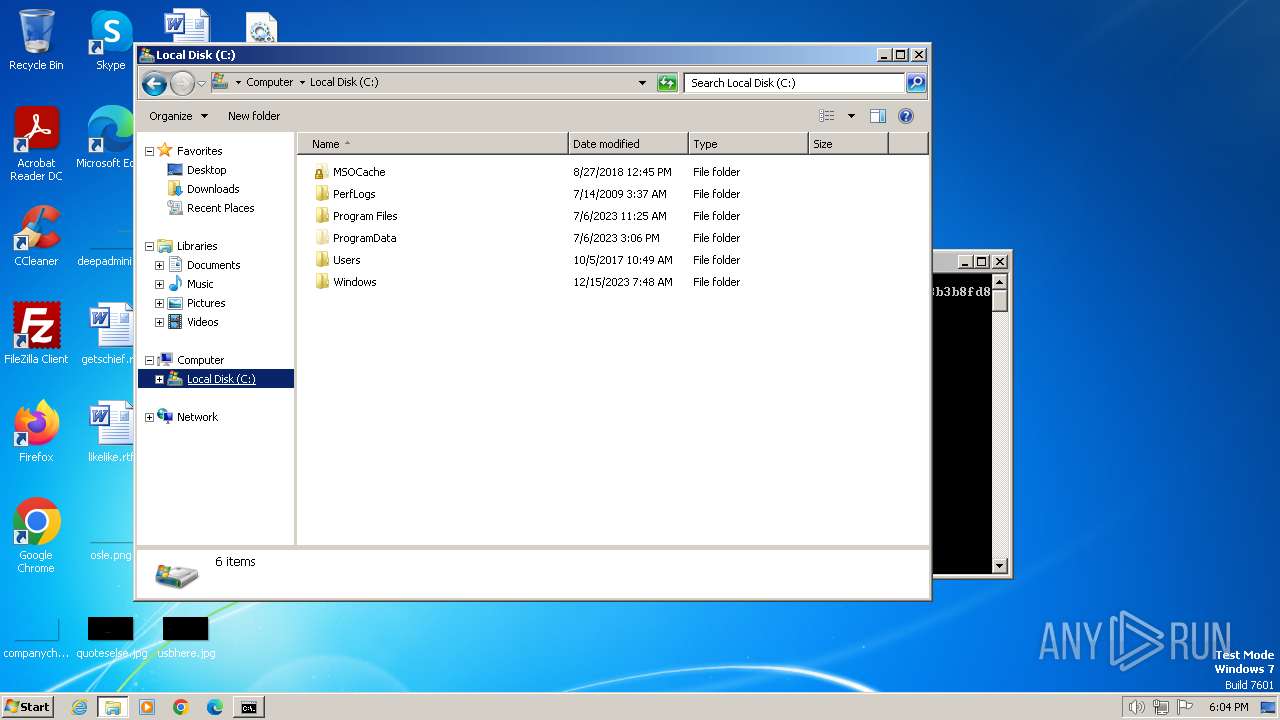Open the Start menu

(28, 707)
